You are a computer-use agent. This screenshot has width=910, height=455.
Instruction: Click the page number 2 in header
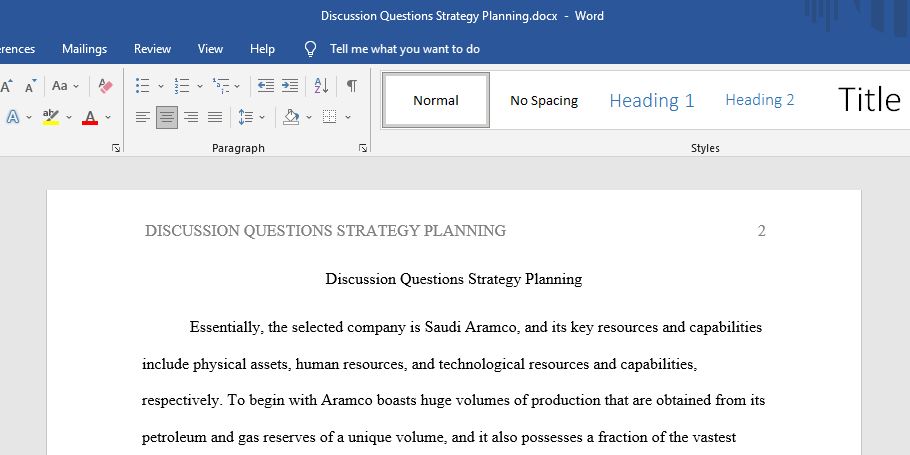coord(761,231)
